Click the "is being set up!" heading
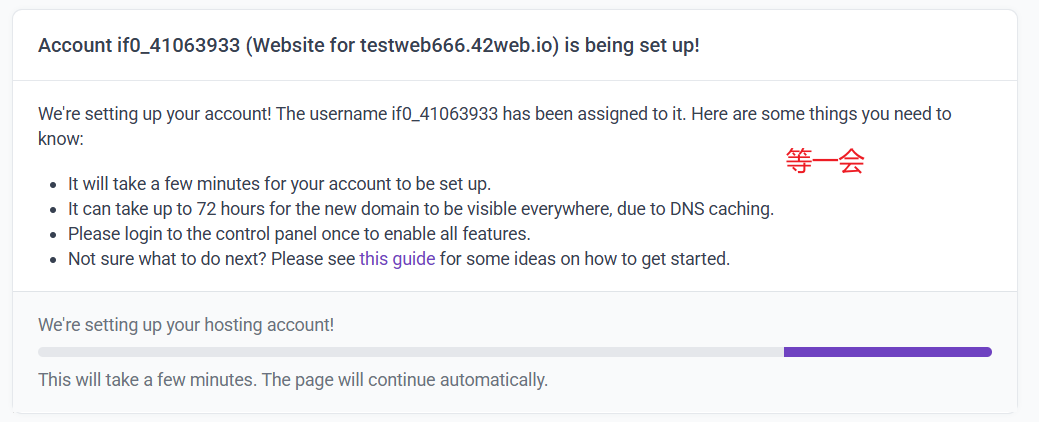The image size is (1039, 422). pos(631,47)
